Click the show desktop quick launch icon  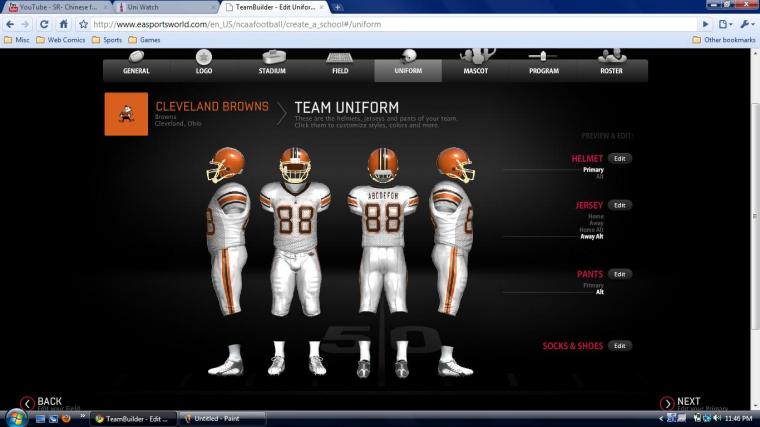point(41,419)
